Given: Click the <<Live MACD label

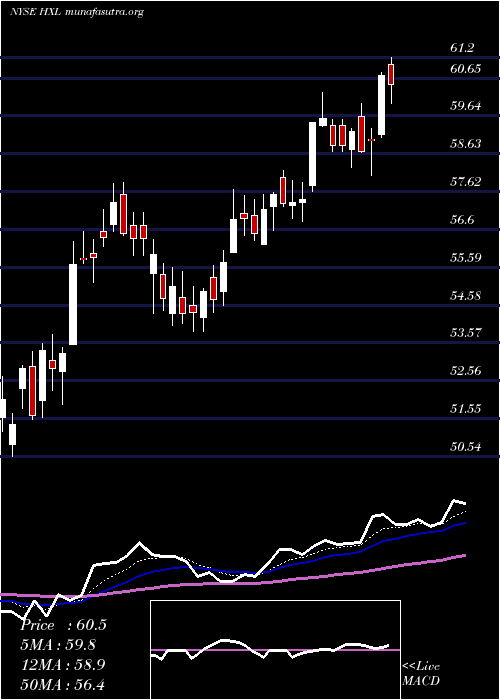Looking at the screenshot, I should pyautogui.click(x=421, y=674).
